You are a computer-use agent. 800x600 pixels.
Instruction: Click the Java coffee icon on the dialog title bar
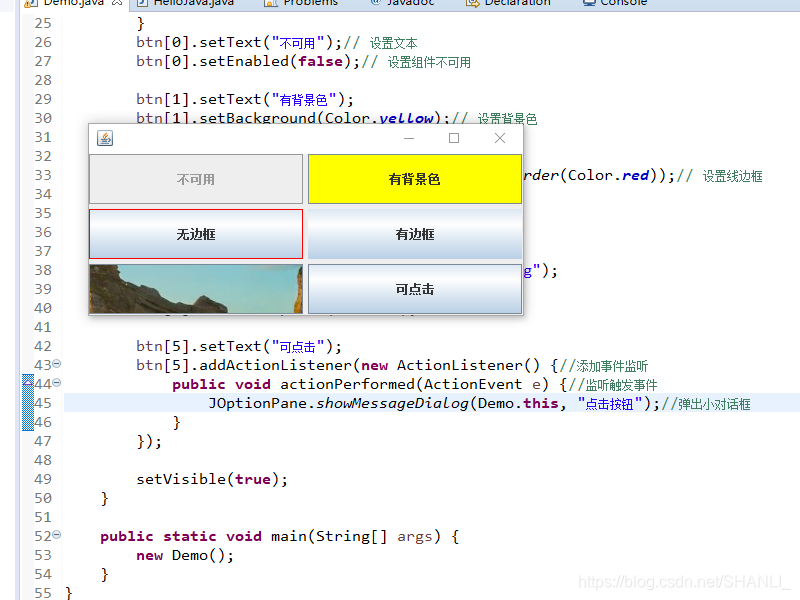pos(104,139)
